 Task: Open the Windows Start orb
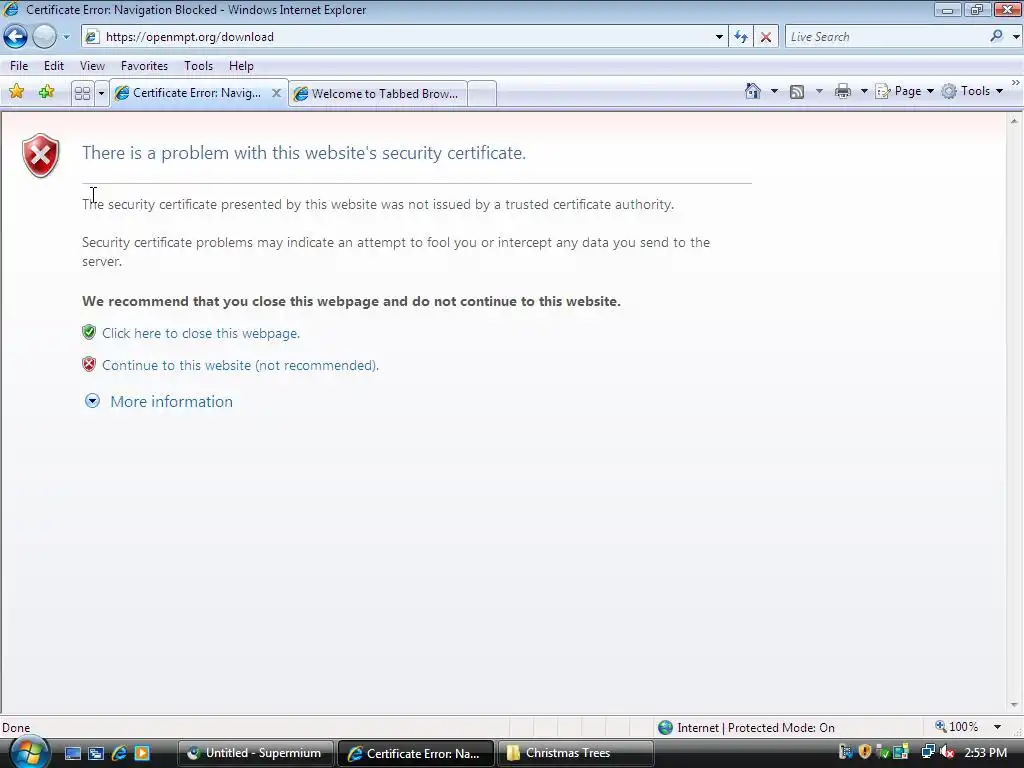click(29, 752)
